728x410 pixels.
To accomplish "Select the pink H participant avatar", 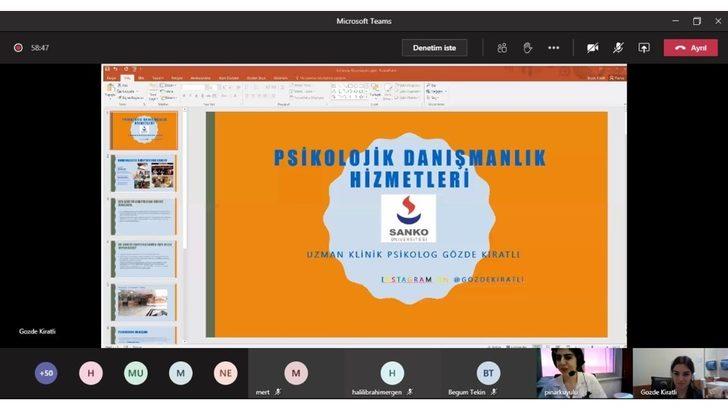I will 91,373.
